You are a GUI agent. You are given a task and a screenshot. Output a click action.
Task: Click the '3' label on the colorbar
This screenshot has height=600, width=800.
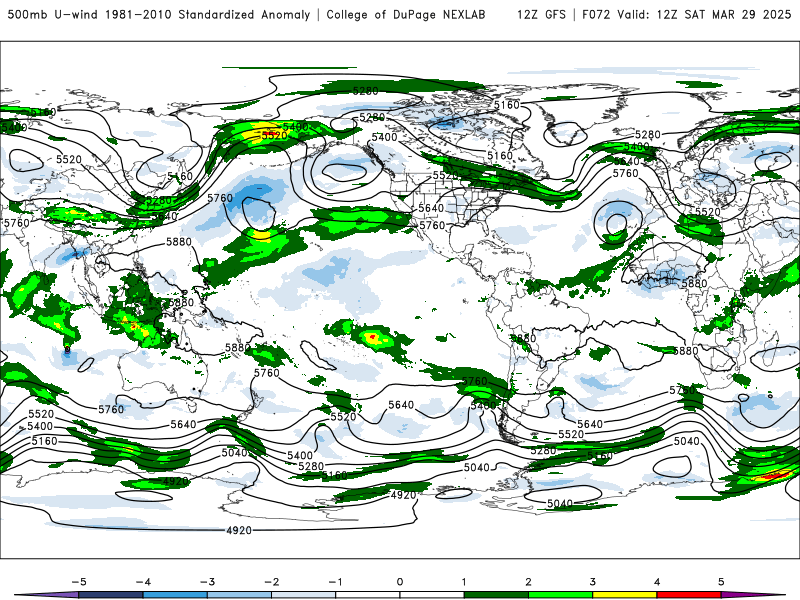coord(592,582)
